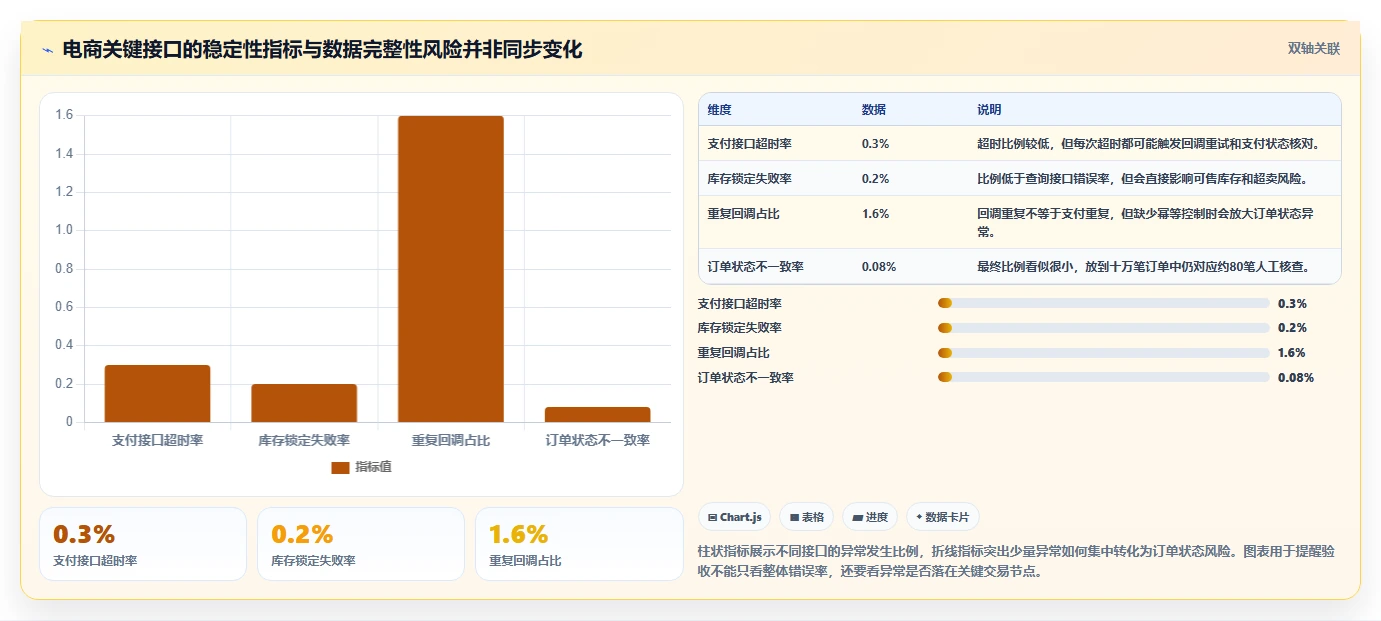Click the 说明 column header
Image resolution: width=1381 pixels, height=621 pixels.
pos(989,110)
